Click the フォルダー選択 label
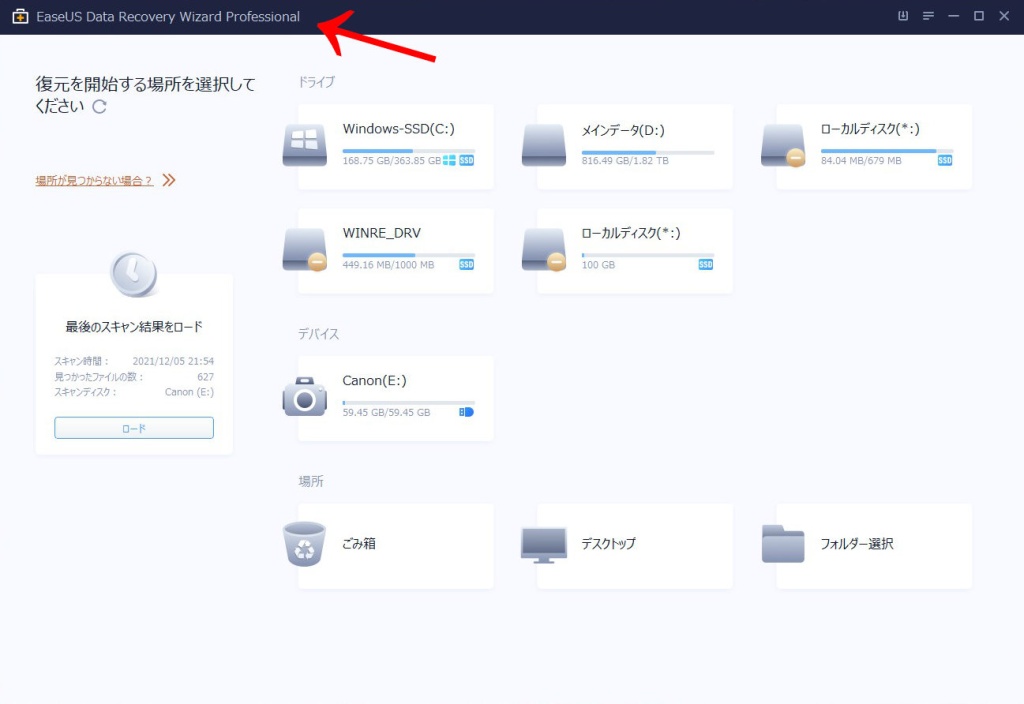1024x704 pixels. [x=857, y=543]
